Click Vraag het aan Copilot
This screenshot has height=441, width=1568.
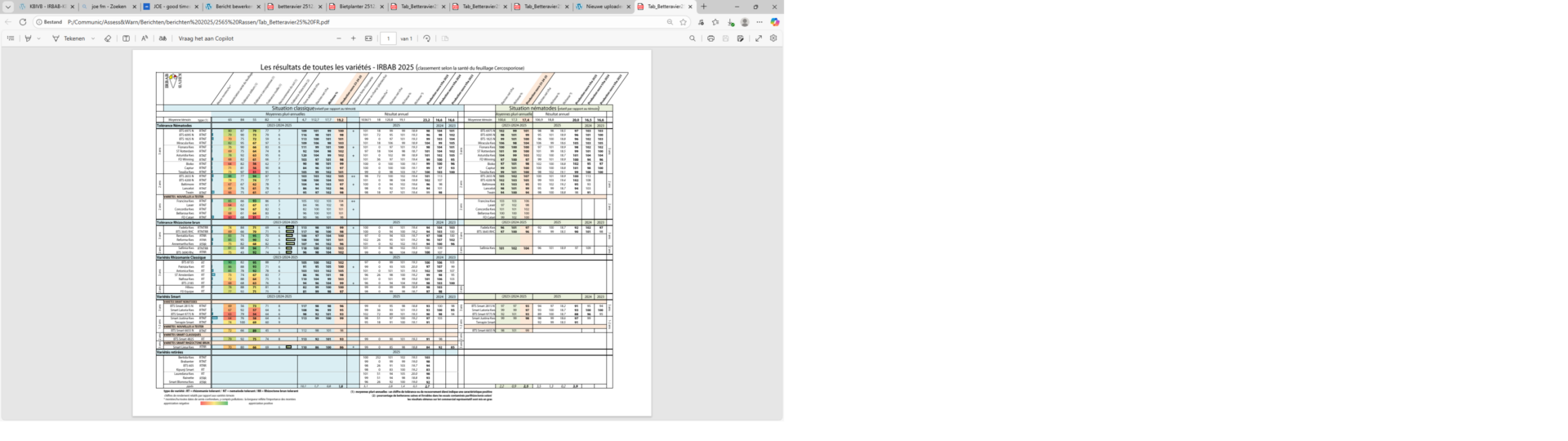(x=206, y=38)
